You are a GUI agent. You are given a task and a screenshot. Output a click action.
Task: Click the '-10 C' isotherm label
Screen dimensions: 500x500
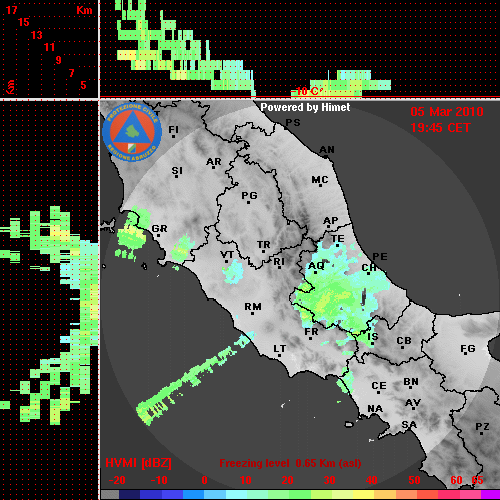click(x=307, y=91)
